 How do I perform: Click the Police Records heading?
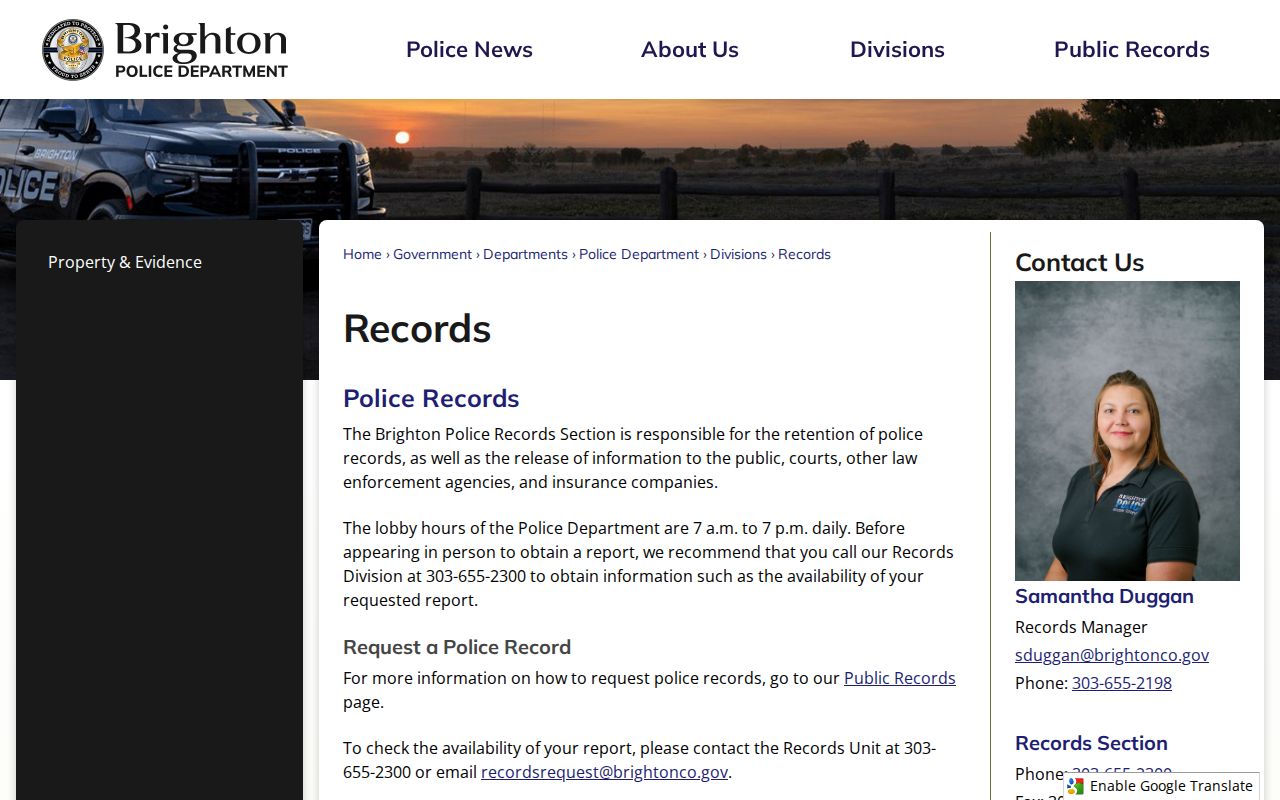(431, 398)
